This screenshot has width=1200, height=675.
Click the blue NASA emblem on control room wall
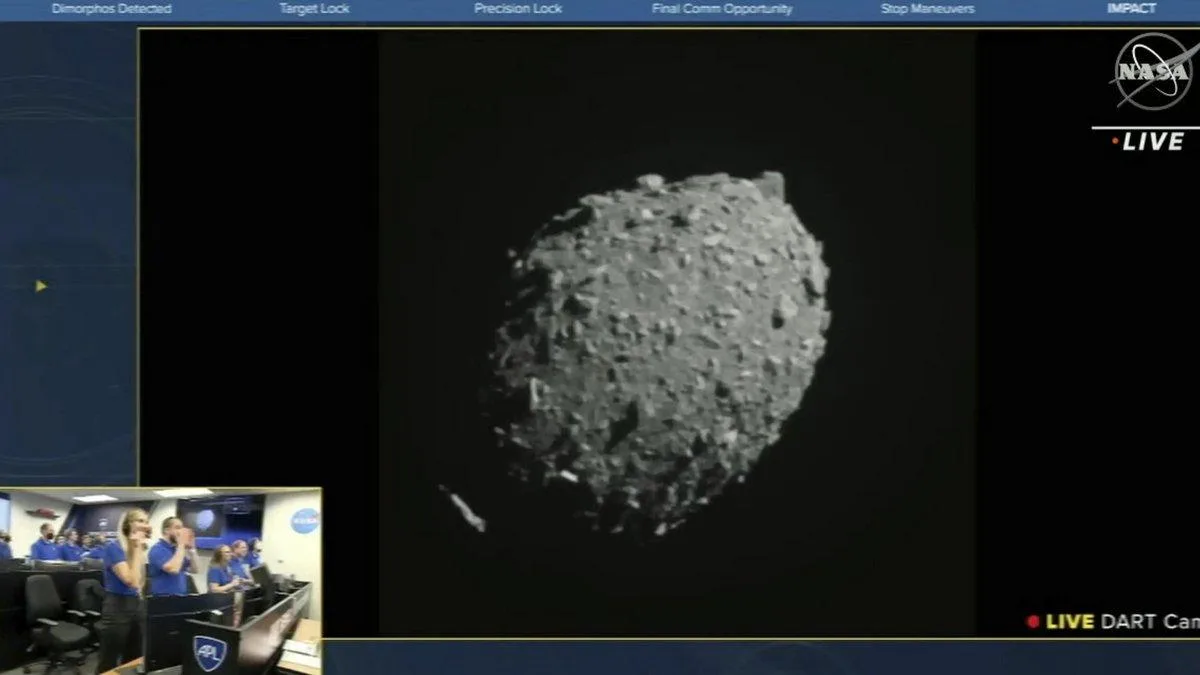click(304, 521)
